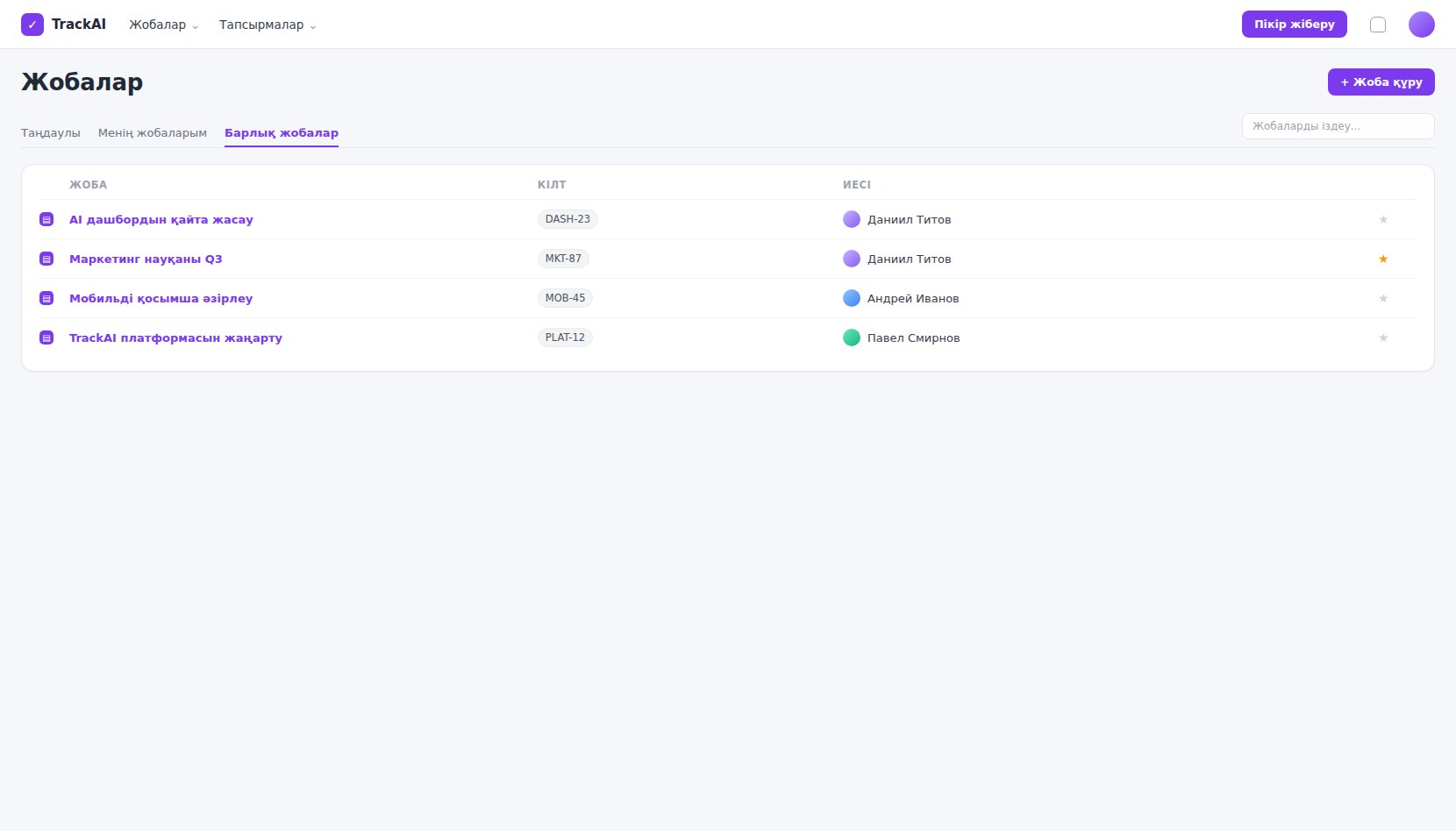The width and height of the screenshot is (1456, 831).
Task: Click the TrackAI logo checkmark icon
Action: [32, 25]
